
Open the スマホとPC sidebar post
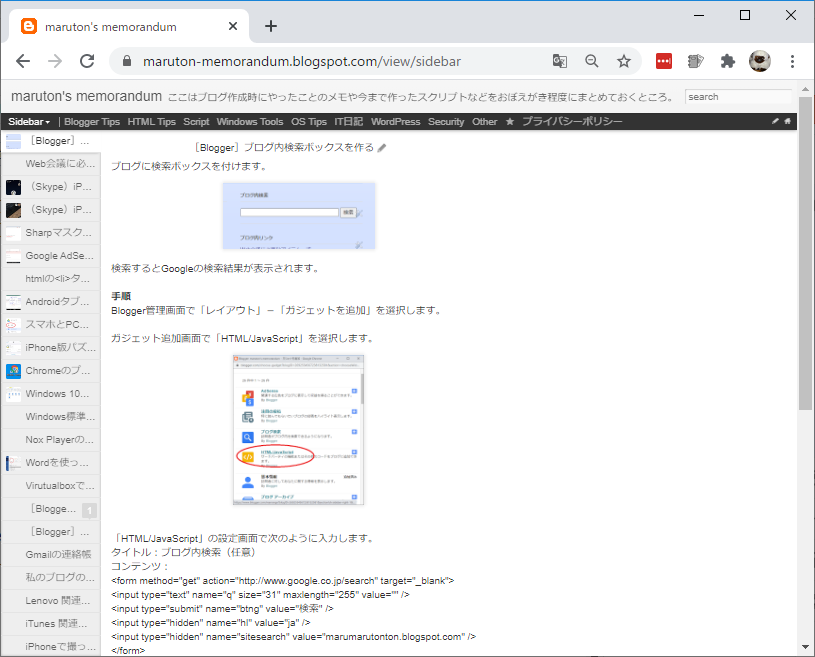point(50,324)
